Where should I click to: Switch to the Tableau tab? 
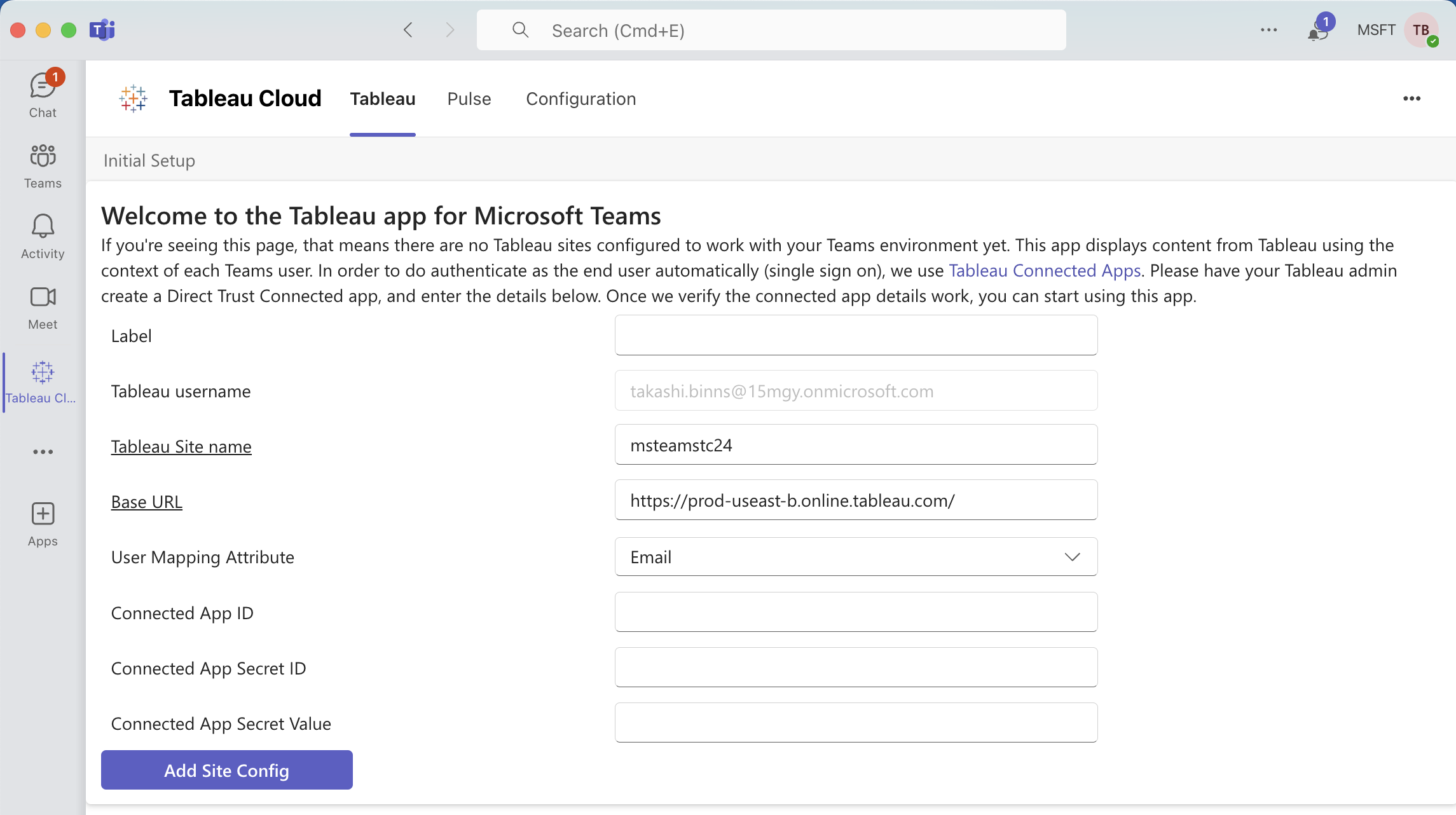(383, 99)
